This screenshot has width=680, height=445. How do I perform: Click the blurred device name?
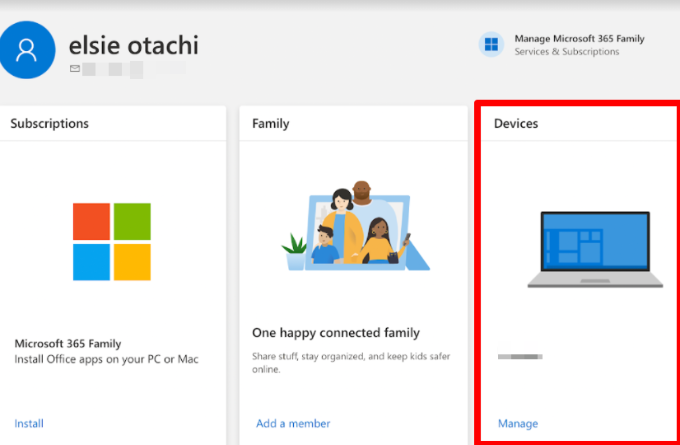click(520, 355)
